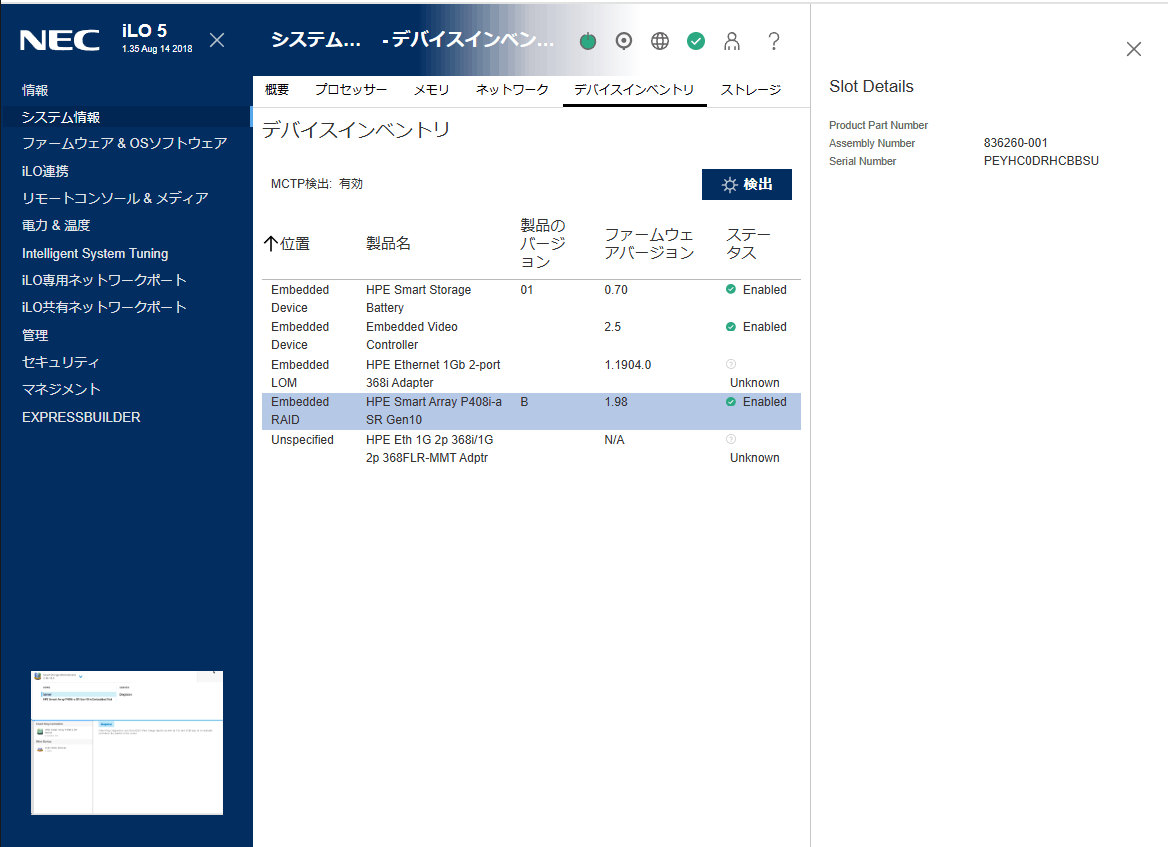Switch to the メモリ tab
Screen dimensions: 1168x847
point(431,89)
